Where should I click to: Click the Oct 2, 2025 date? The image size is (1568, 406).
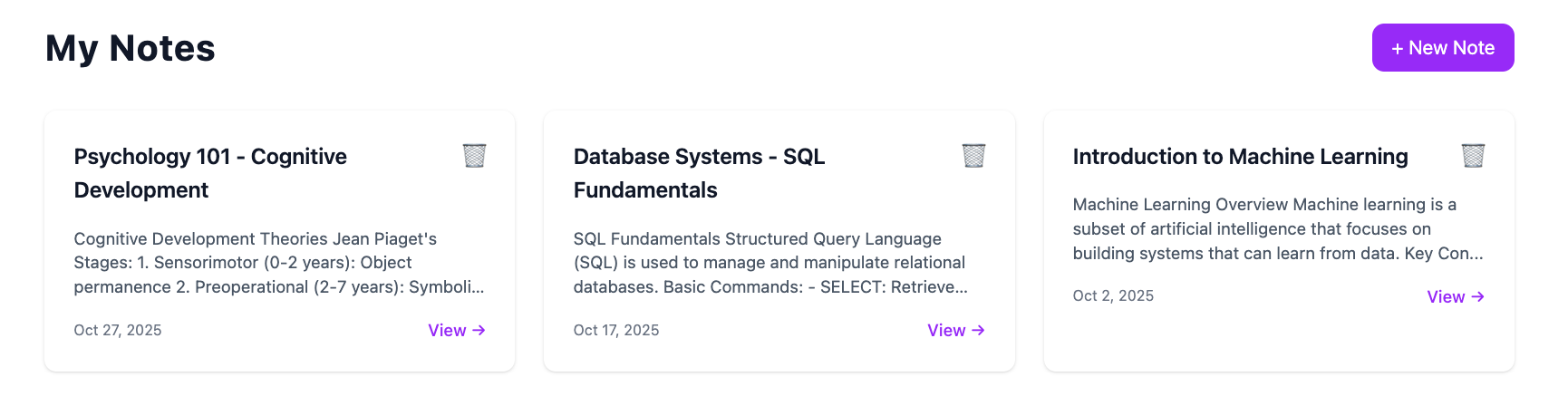[1113, 296]
